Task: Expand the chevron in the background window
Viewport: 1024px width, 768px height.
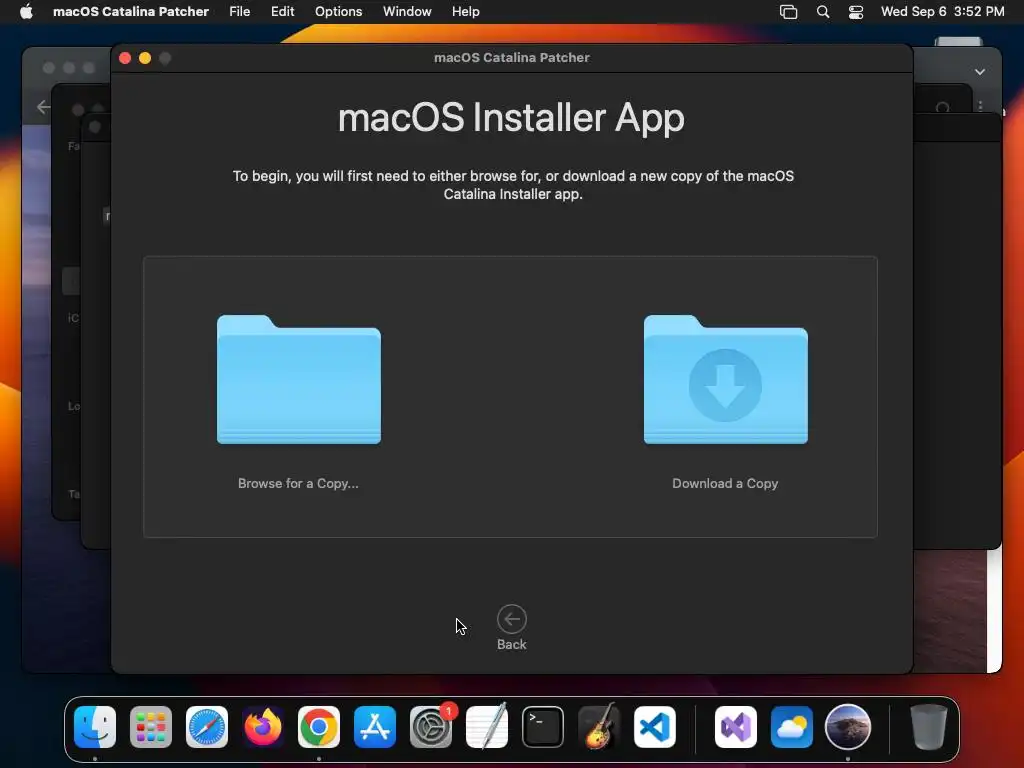Action: pyautogui.click(x=980, y=72)
